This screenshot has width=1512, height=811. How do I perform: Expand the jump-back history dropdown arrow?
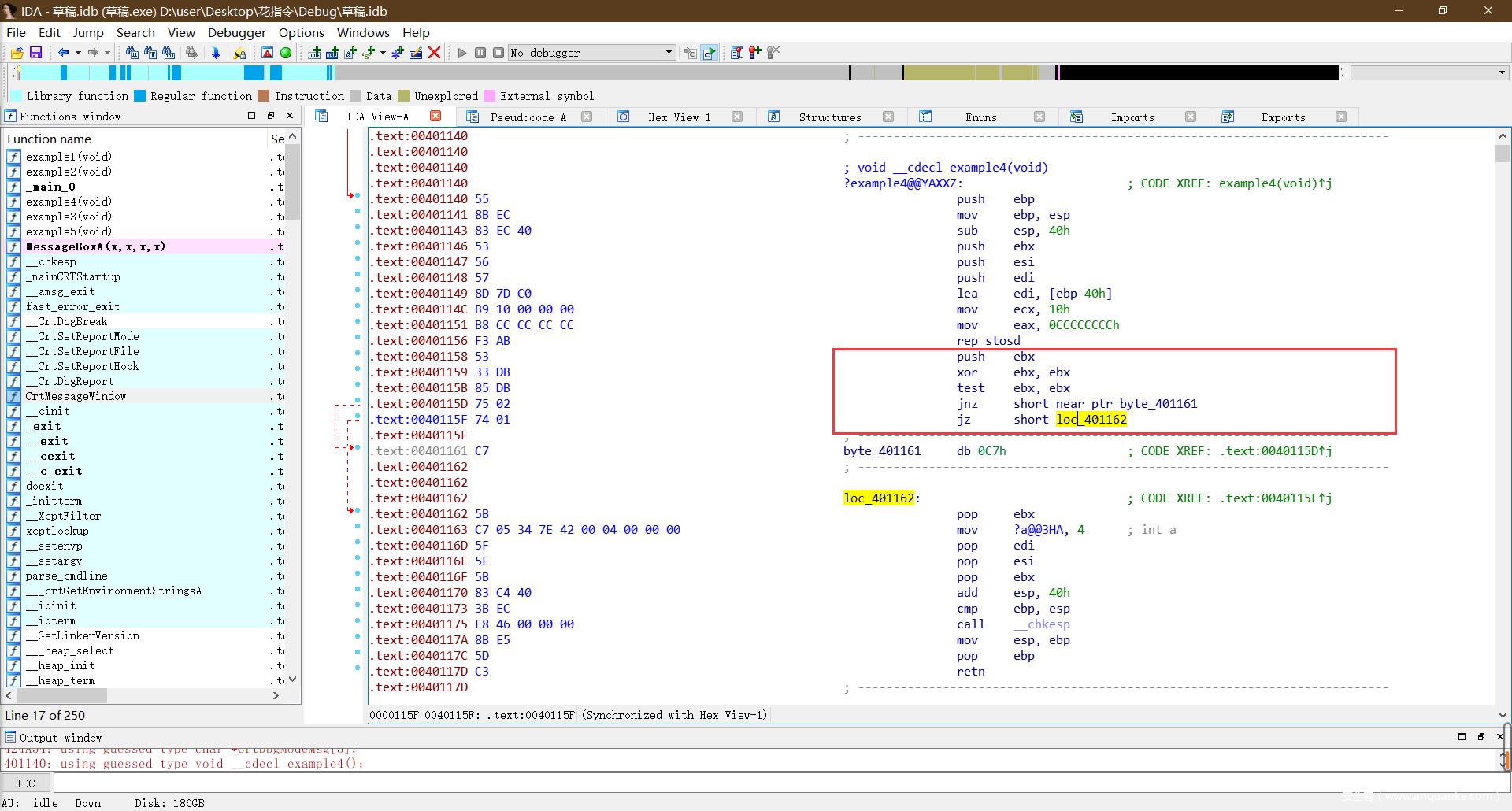click(x=78, y=53)
